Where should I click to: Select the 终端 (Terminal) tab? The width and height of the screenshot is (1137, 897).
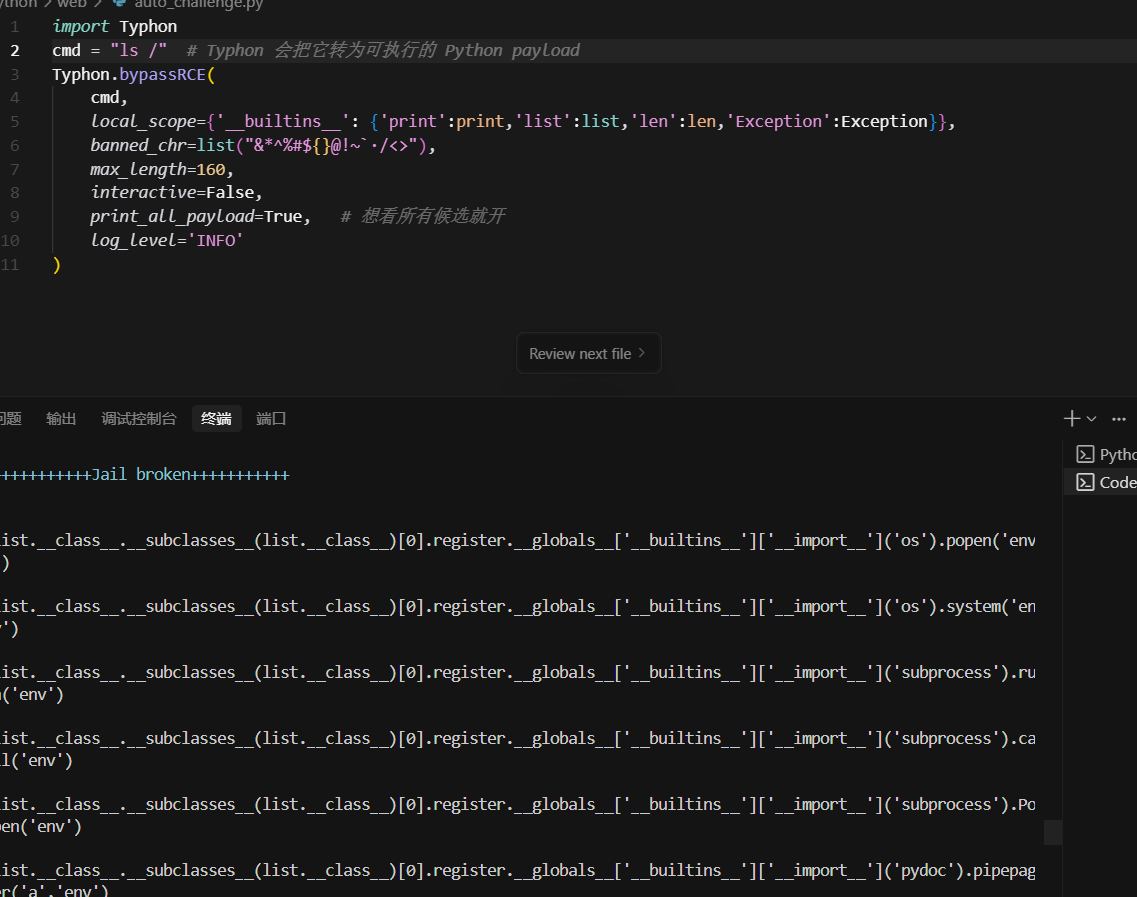(x=216, y=419)
